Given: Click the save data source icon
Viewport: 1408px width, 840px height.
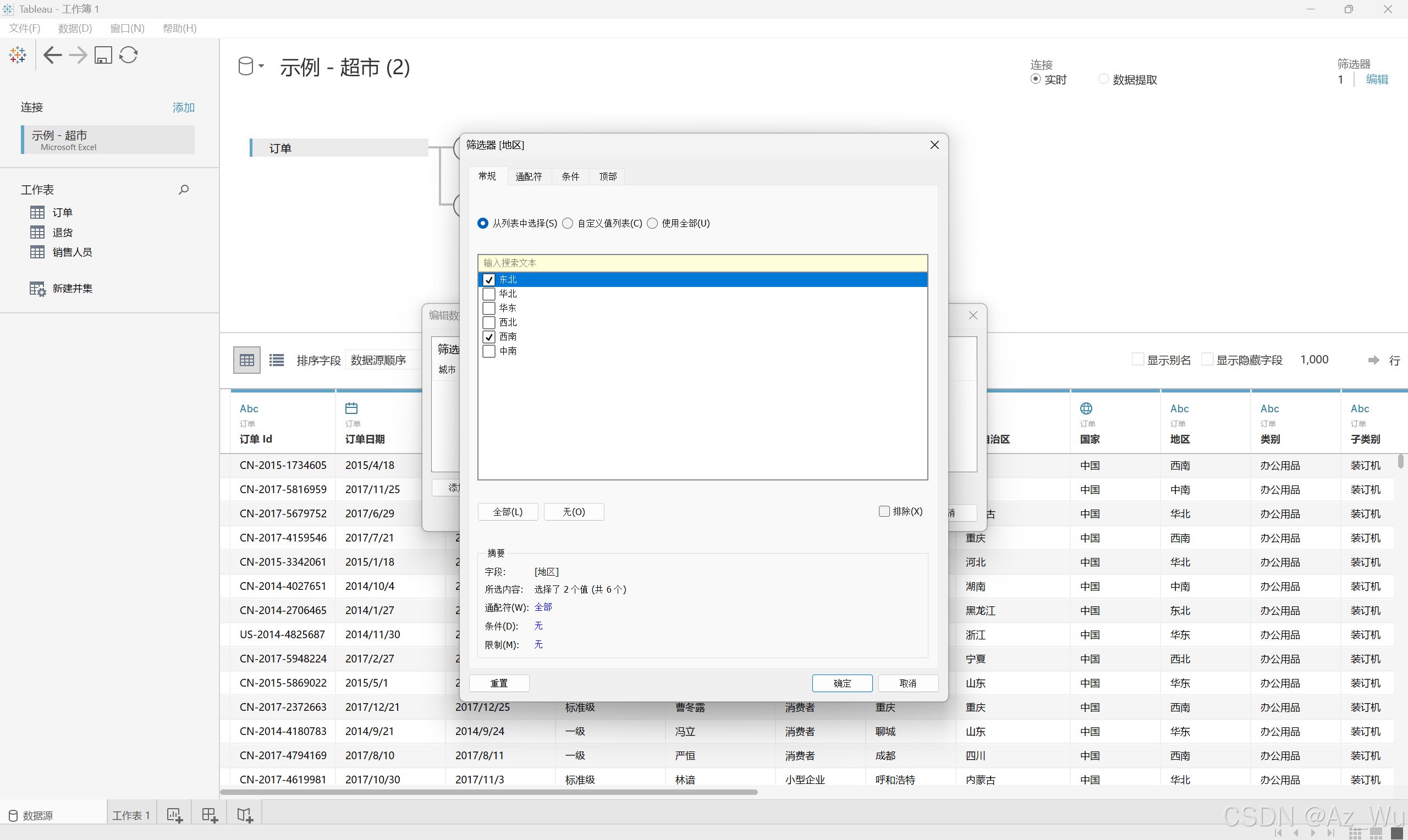Looking at the screenshot, I should (x=103, y=55).
